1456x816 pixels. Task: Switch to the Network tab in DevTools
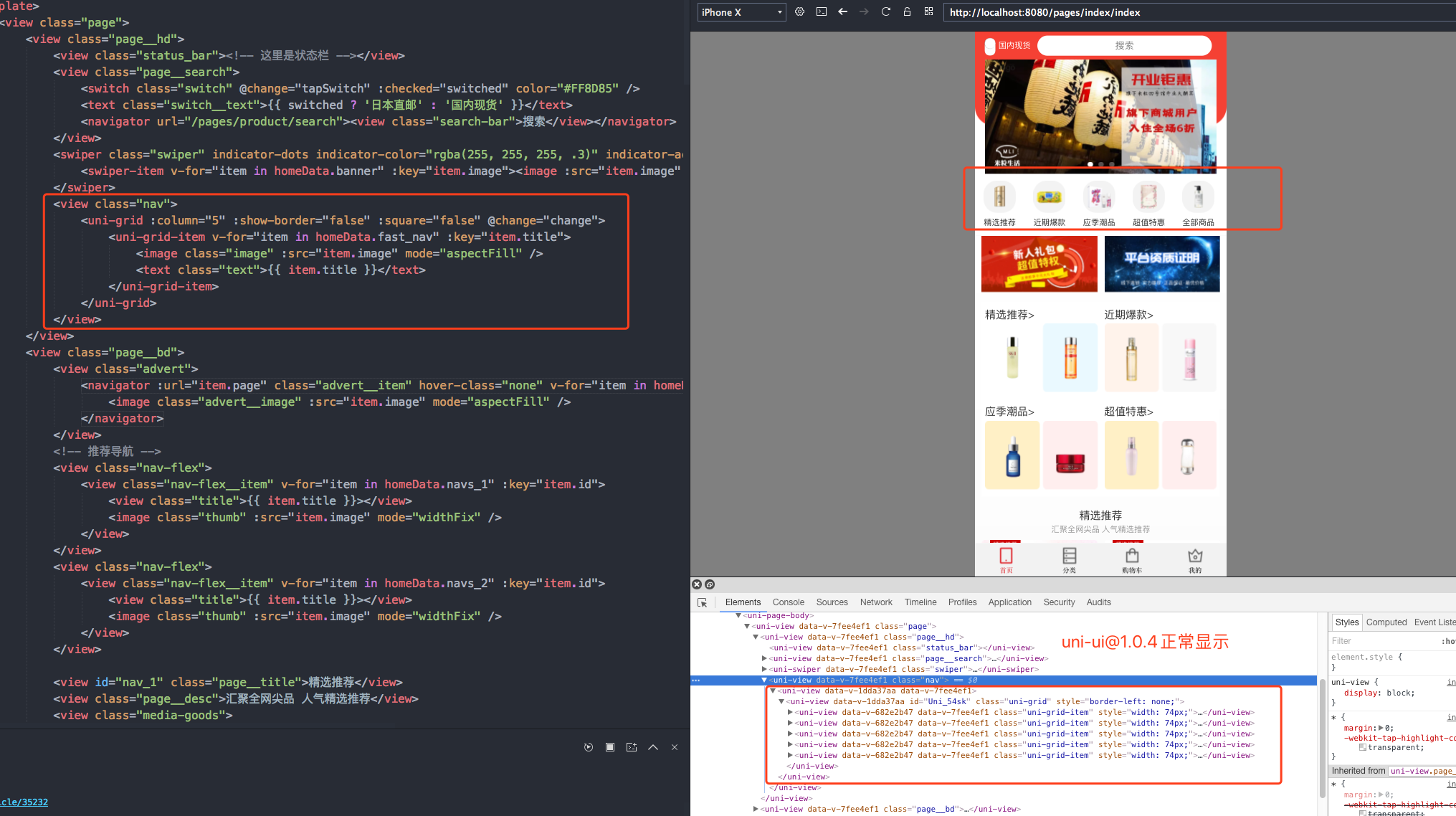875,602
